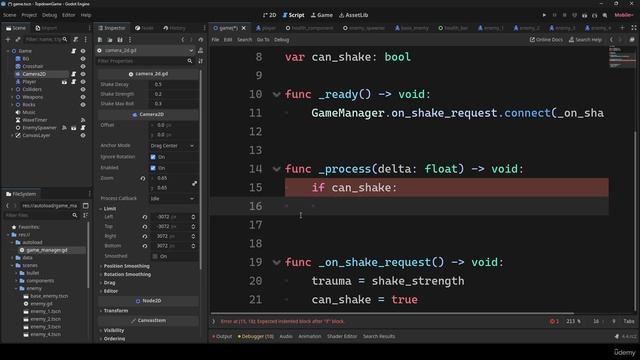Add a new child node in Scene dock
Viewport: 640px width, 360px height.
click(x=8, y=40)
